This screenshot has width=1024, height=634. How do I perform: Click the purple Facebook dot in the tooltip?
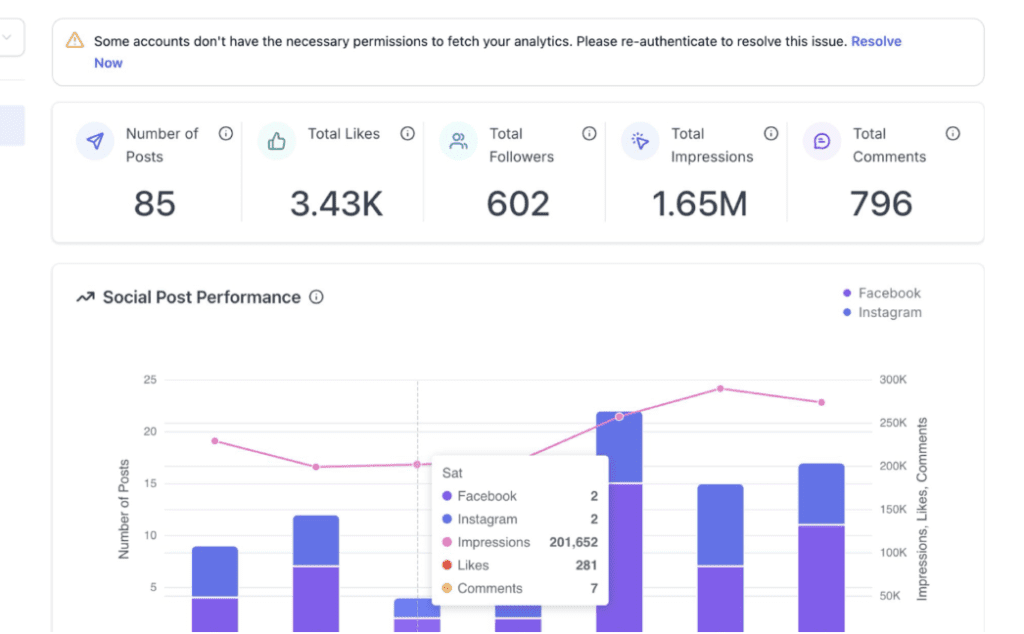pyautogui.click(x=447, y=496)
